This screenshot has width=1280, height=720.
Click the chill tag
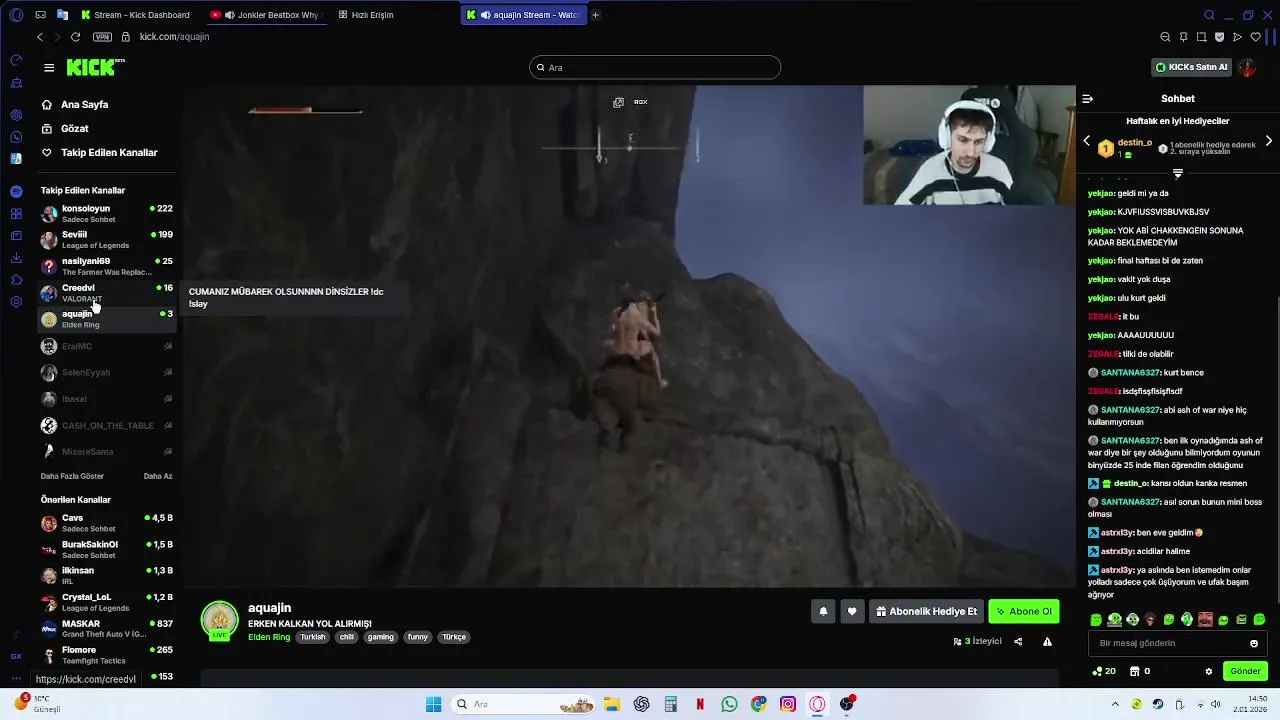click(347, 637)
